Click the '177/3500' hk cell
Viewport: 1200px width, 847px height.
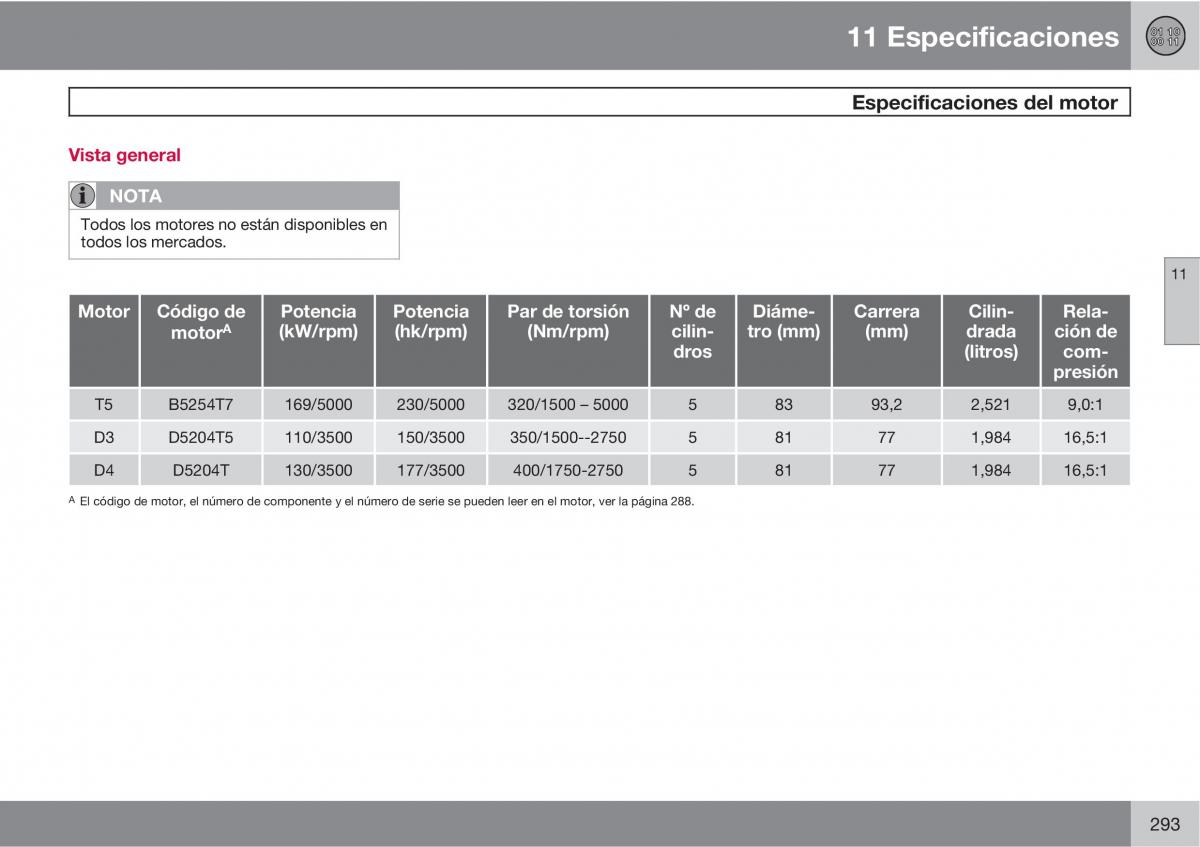tap(431, 470)
